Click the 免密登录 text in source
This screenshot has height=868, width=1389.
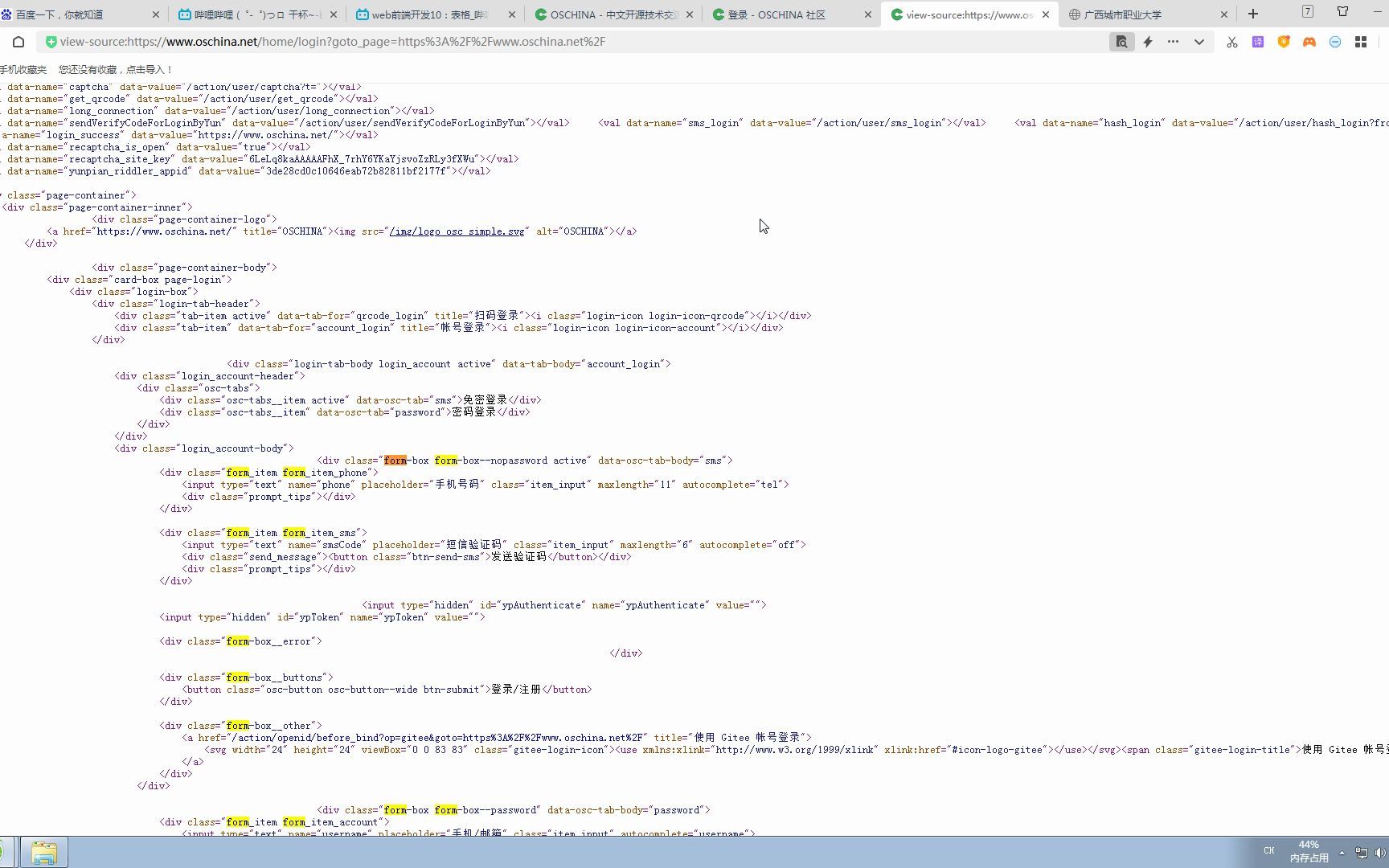point(486,400)
